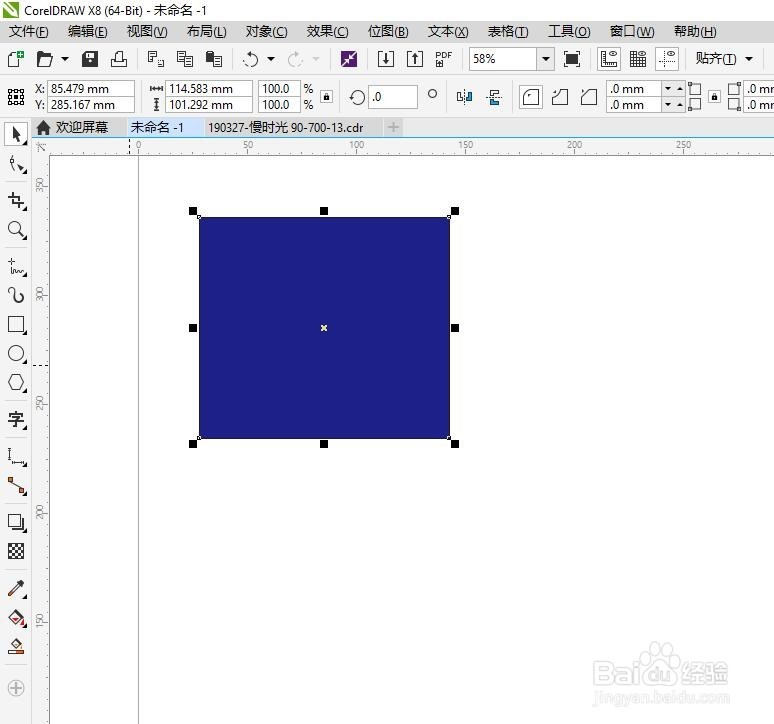Select the Shape edit tool

(17, 164)
